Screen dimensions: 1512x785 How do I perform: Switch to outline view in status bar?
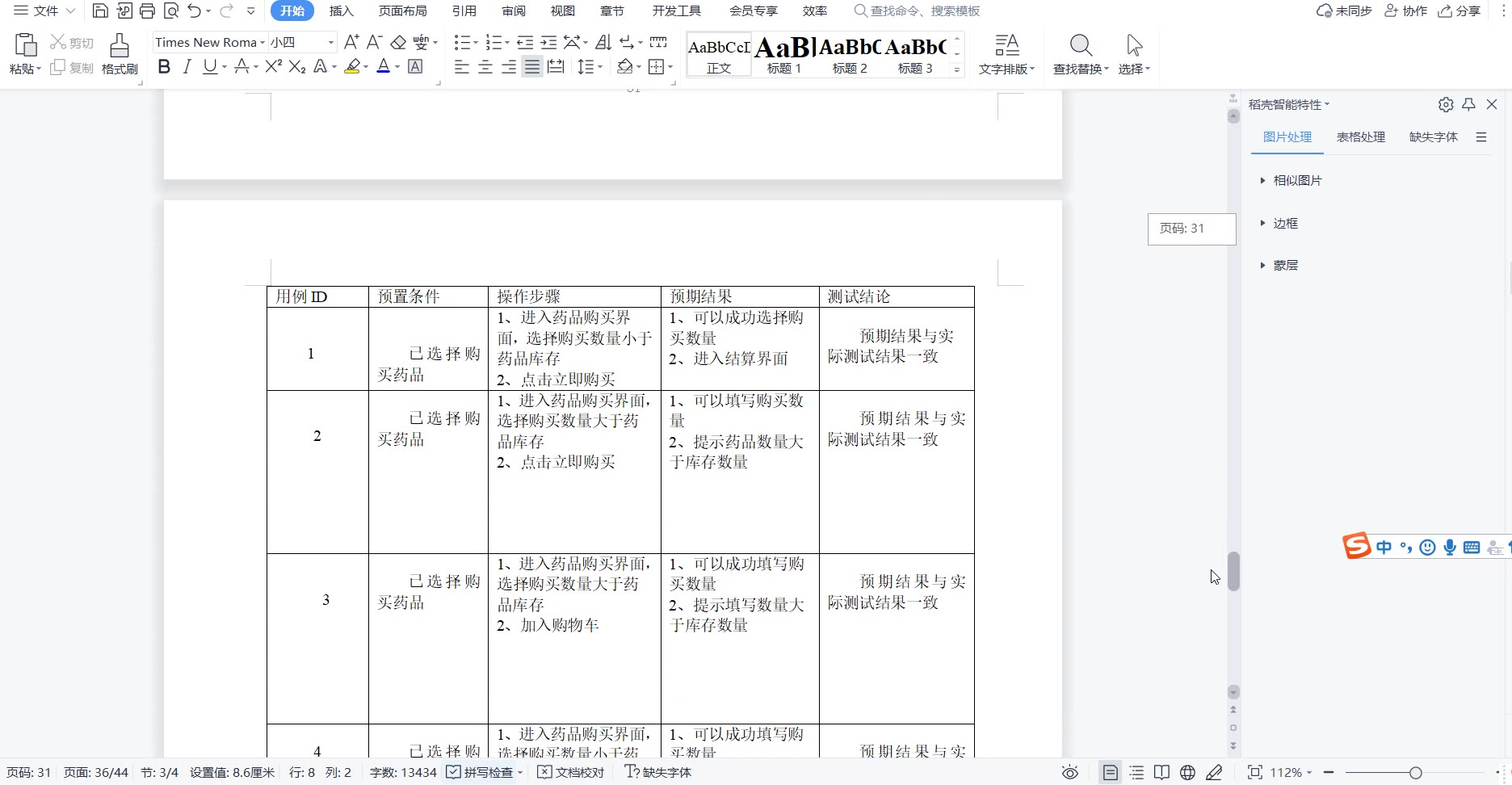(x=1136, y=773)
